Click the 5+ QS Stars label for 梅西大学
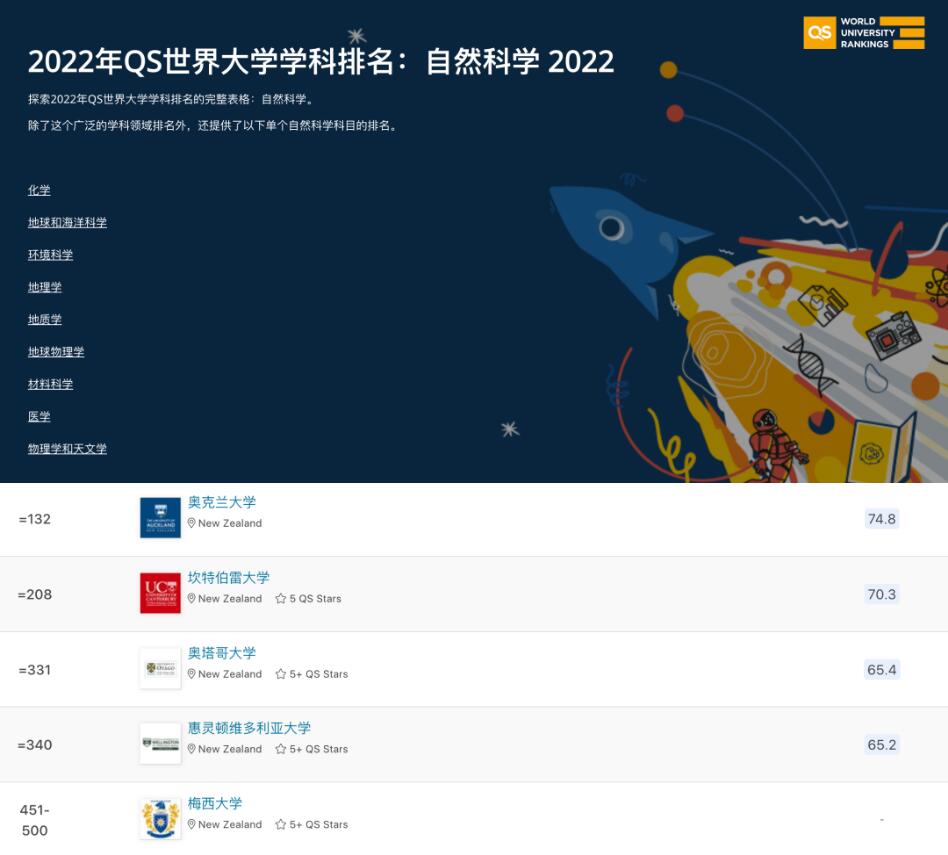The width and height of the screenshot is (948, 855). 319,825
